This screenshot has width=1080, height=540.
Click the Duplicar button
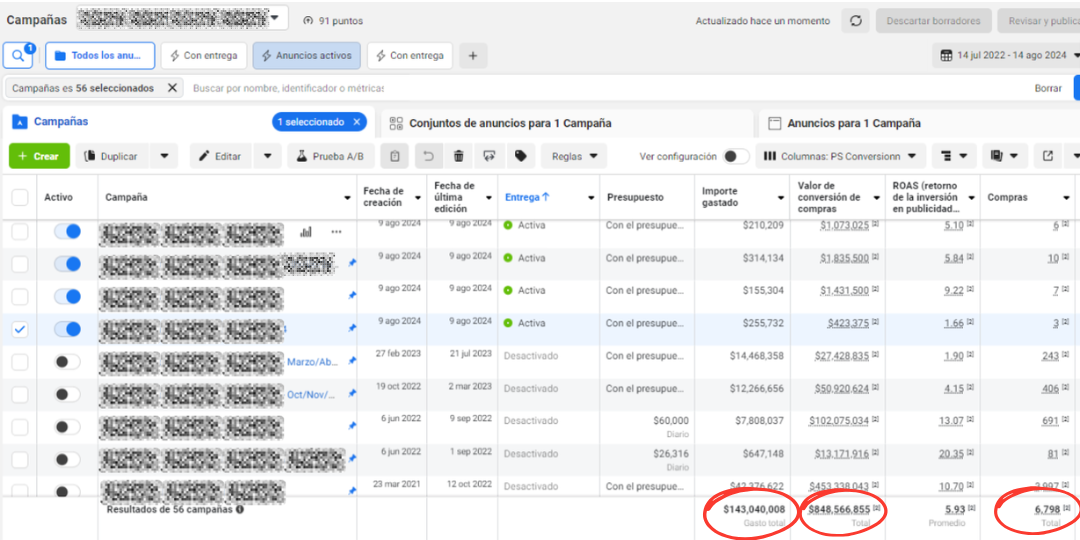click(112, 156)
